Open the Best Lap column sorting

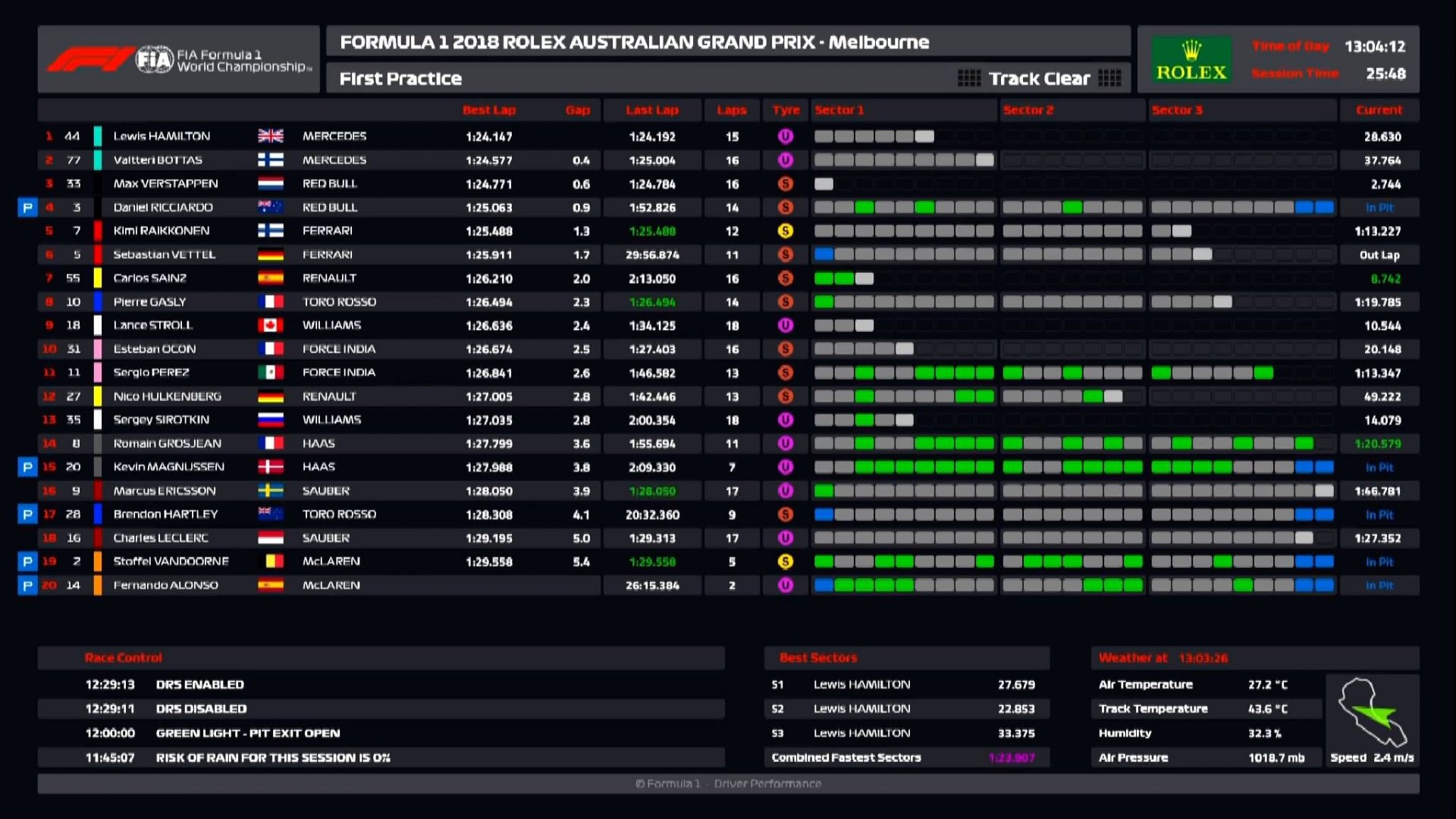[x=489, y=110]
